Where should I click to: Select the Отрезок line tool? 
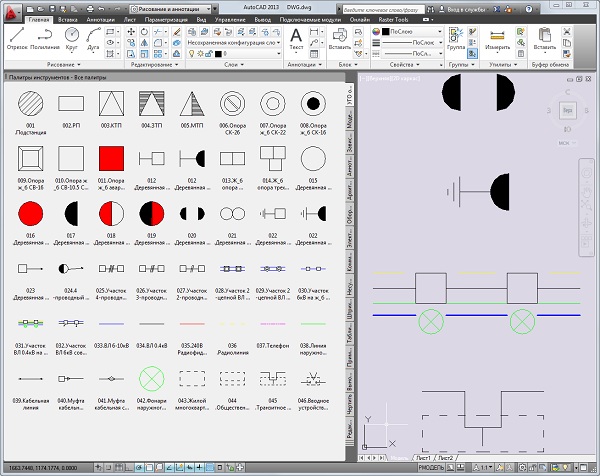pyautogui.click(x=16, y=36)
